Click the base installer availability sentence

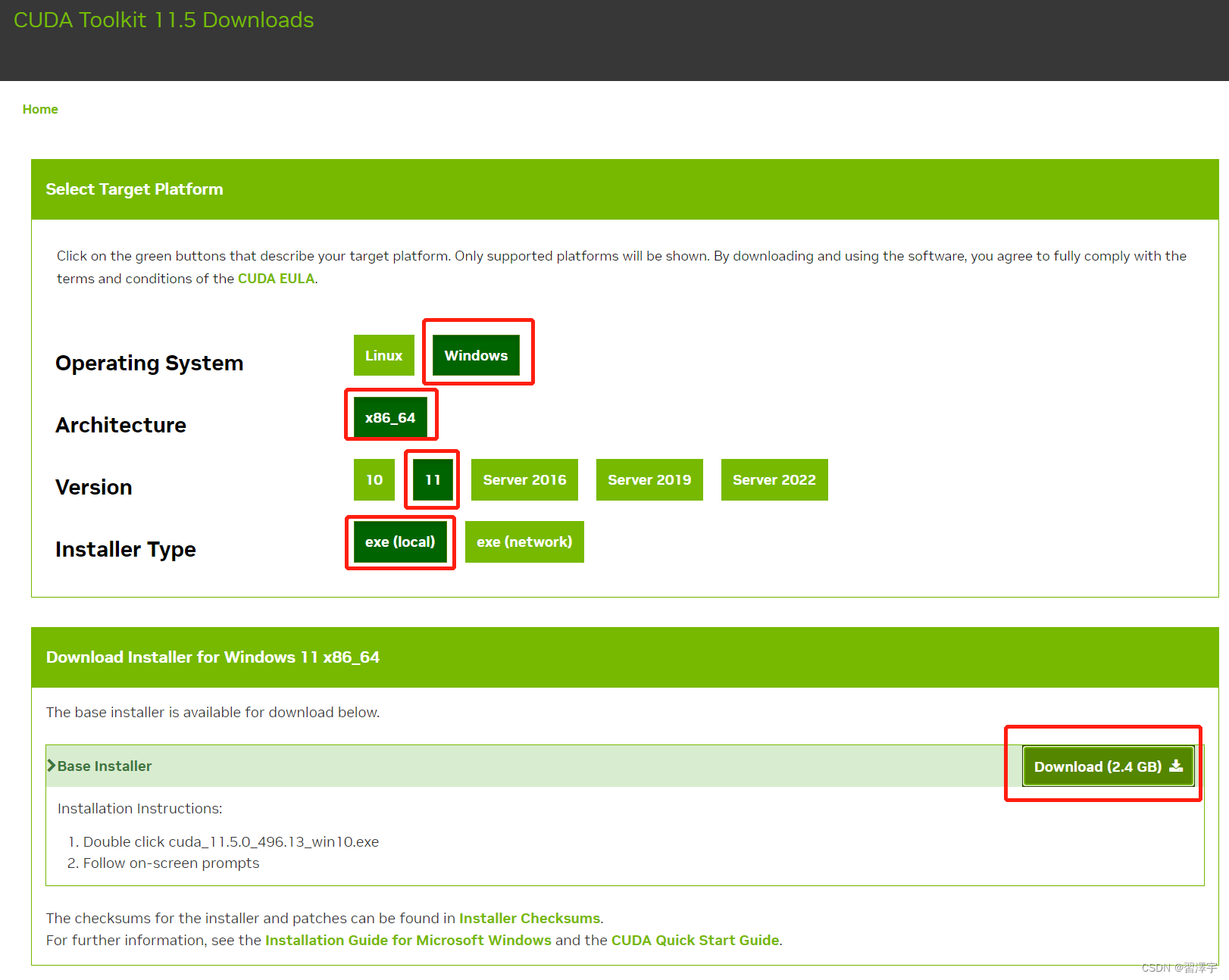coord(213,712)
